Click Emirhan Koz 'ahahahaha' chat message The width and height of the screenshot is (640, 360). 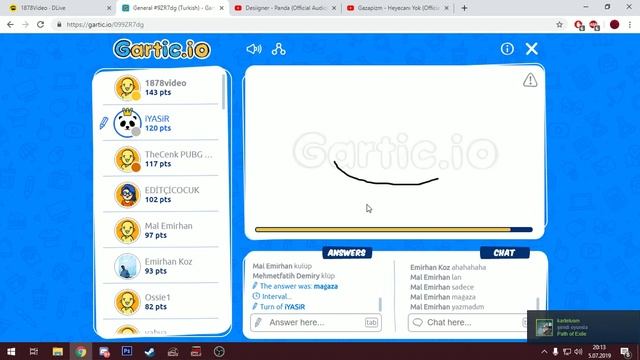[x=448, y=267]
